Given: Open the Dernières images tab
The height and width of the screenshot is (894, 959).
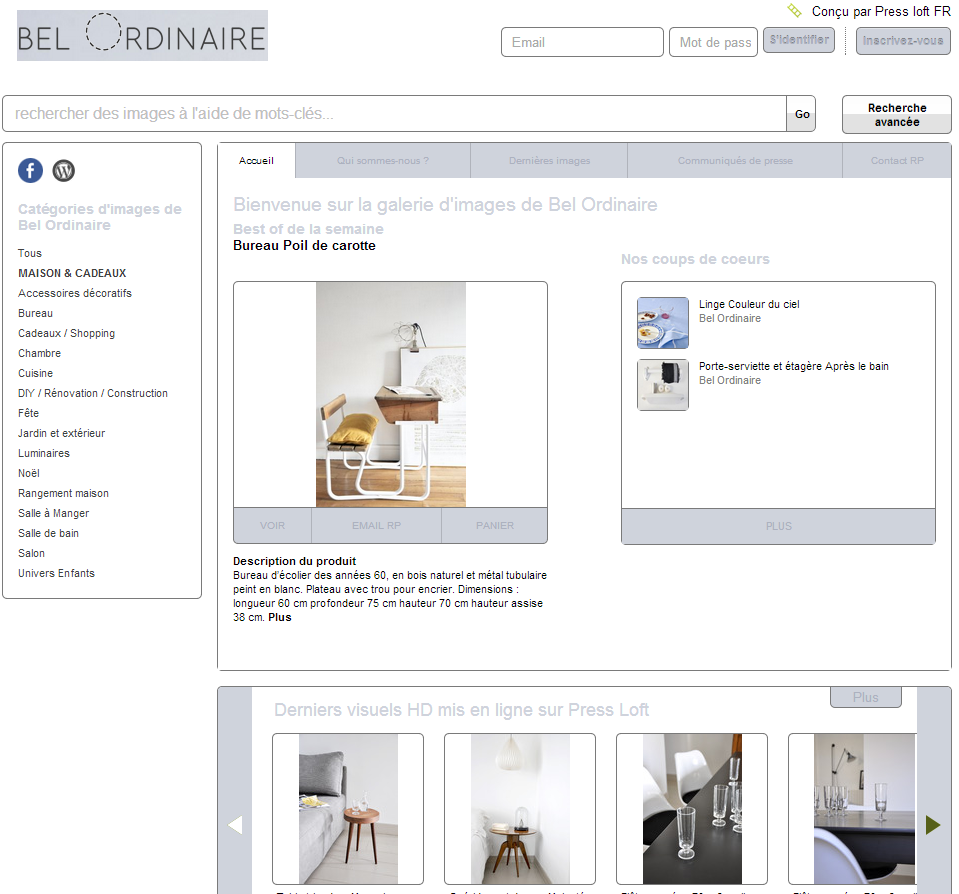Looking at the screenshot, I should click(x=549, y=161).
